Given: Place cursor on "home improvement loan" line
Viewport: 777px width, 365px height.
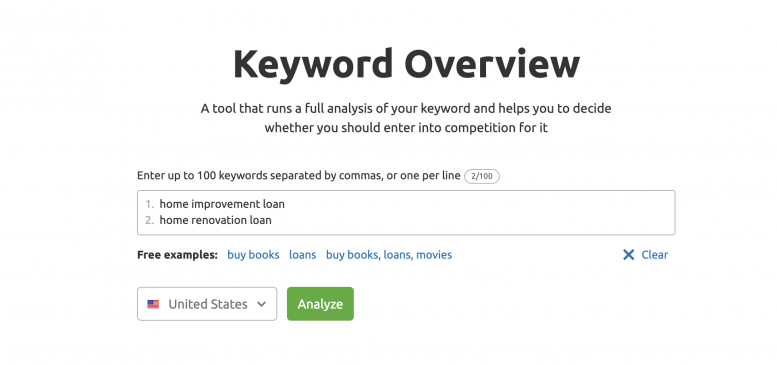Looking at the screenshot, I should [222, 204].
